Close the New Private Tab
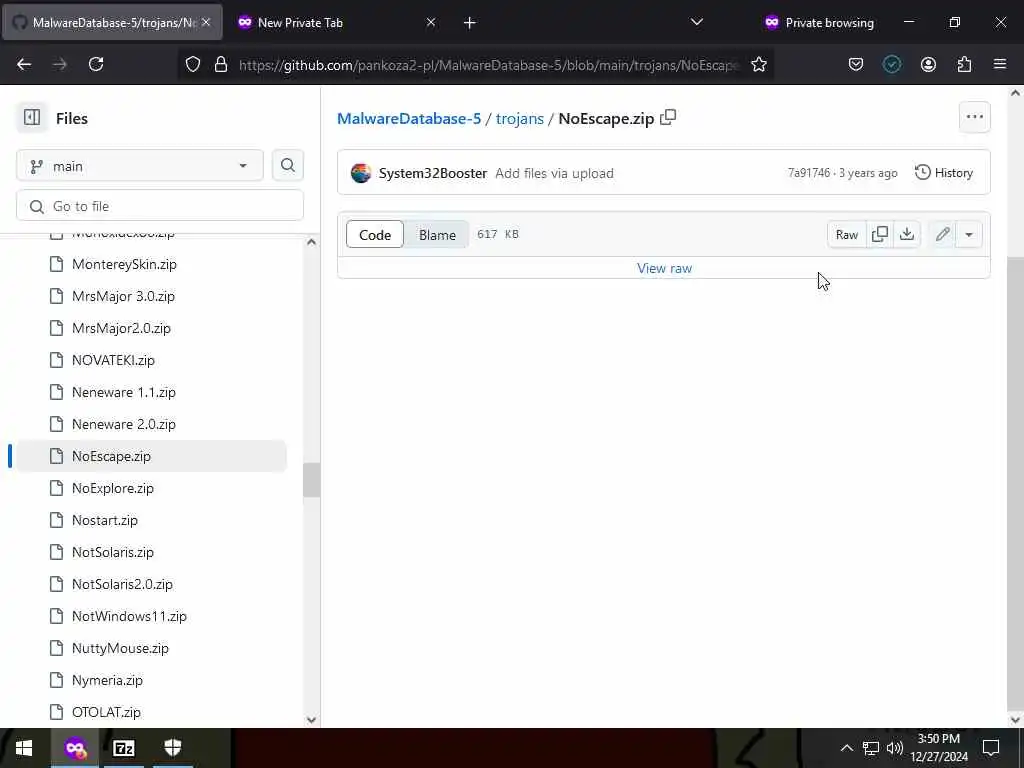1024x768 pixels. click(430, 22)
